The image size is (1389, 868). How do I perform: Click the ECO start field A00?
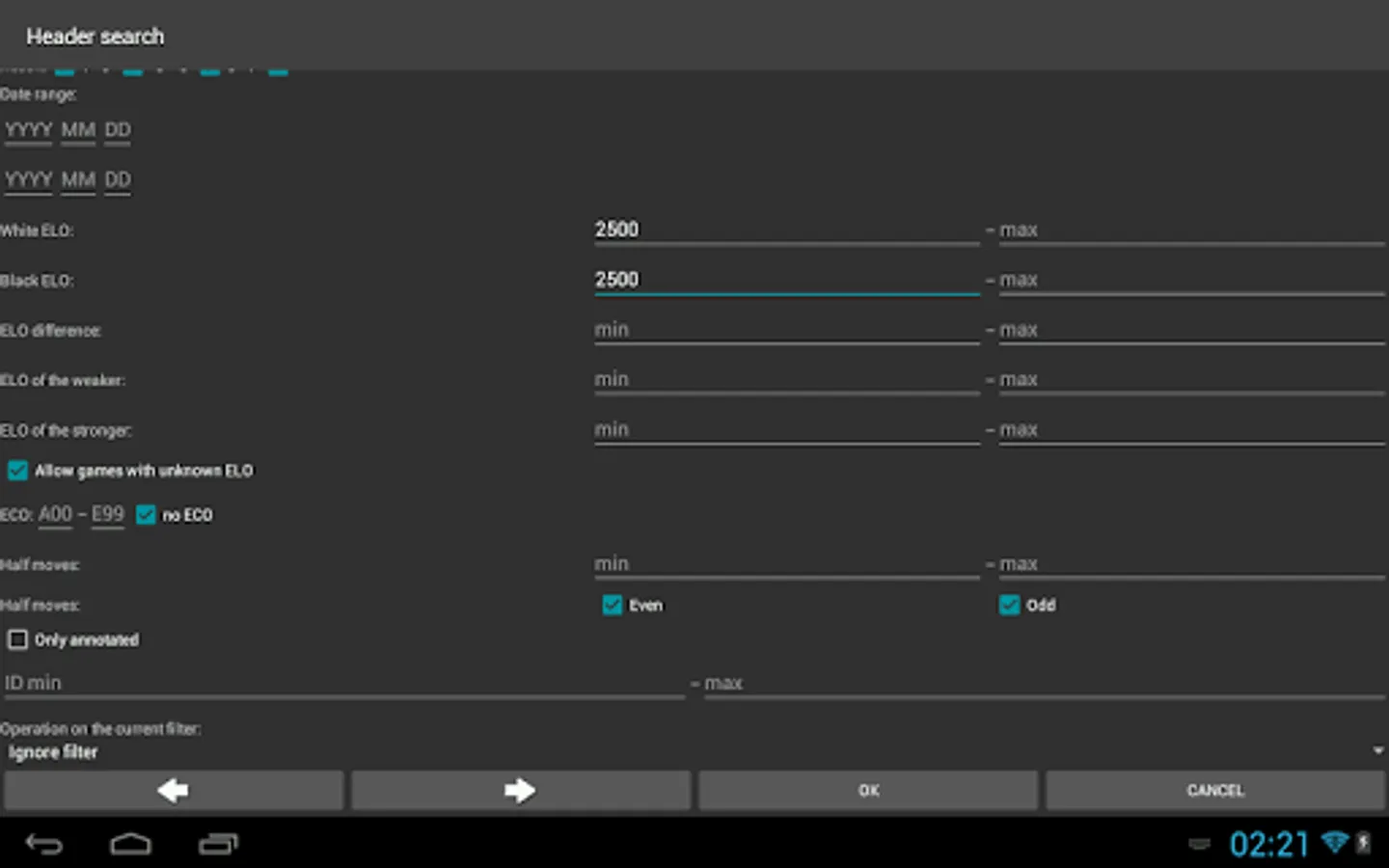(55, 515)
